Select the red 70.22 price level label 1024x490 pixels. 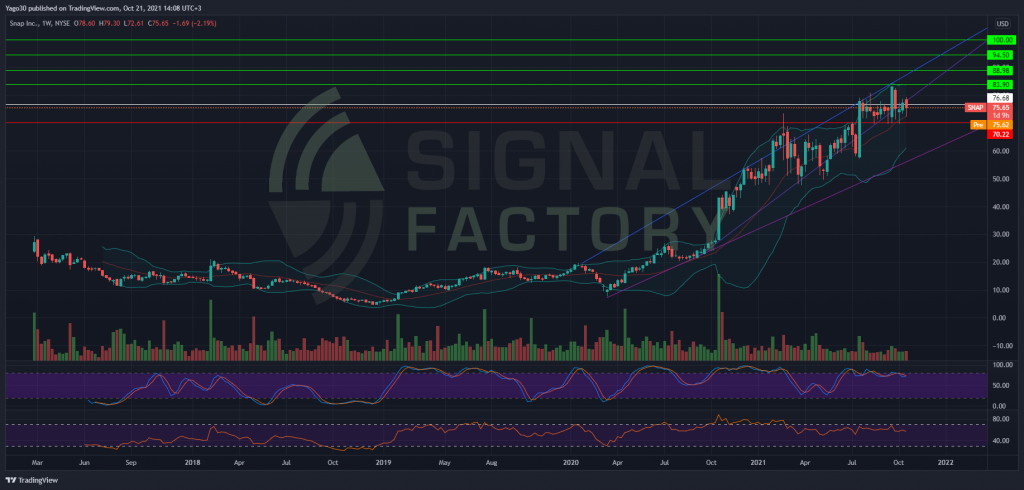(1002, 134)
